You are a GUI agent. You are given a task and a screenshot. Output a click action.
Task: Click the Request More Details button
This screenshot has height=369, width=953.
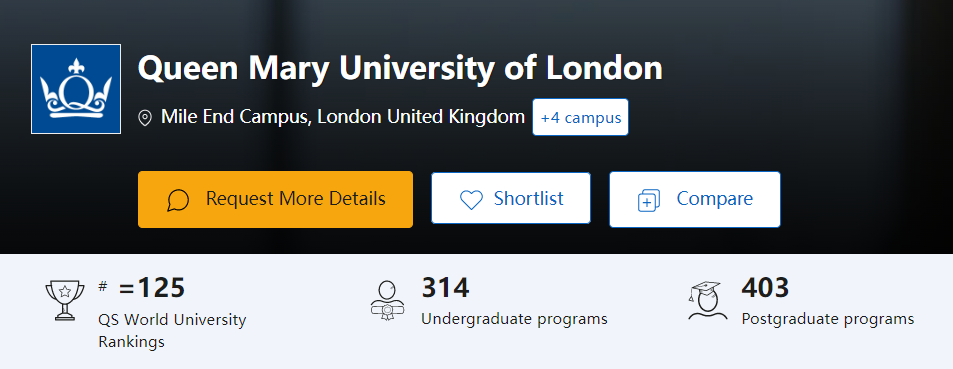[x=275, y=199]
